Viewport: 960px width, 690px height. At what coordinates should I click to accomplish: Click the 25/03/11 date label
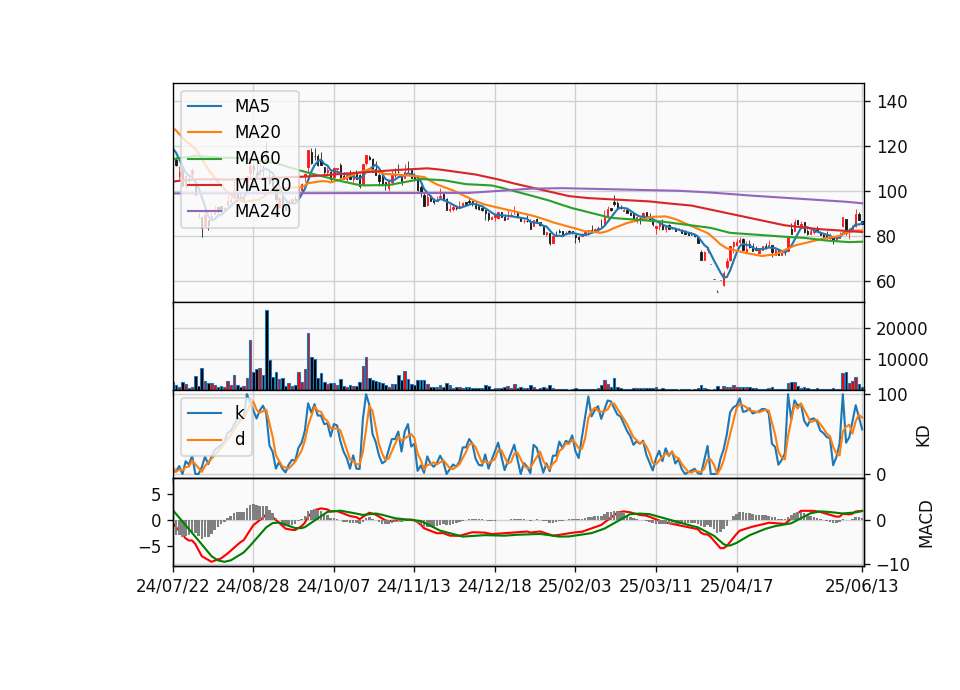pos(656,586)
